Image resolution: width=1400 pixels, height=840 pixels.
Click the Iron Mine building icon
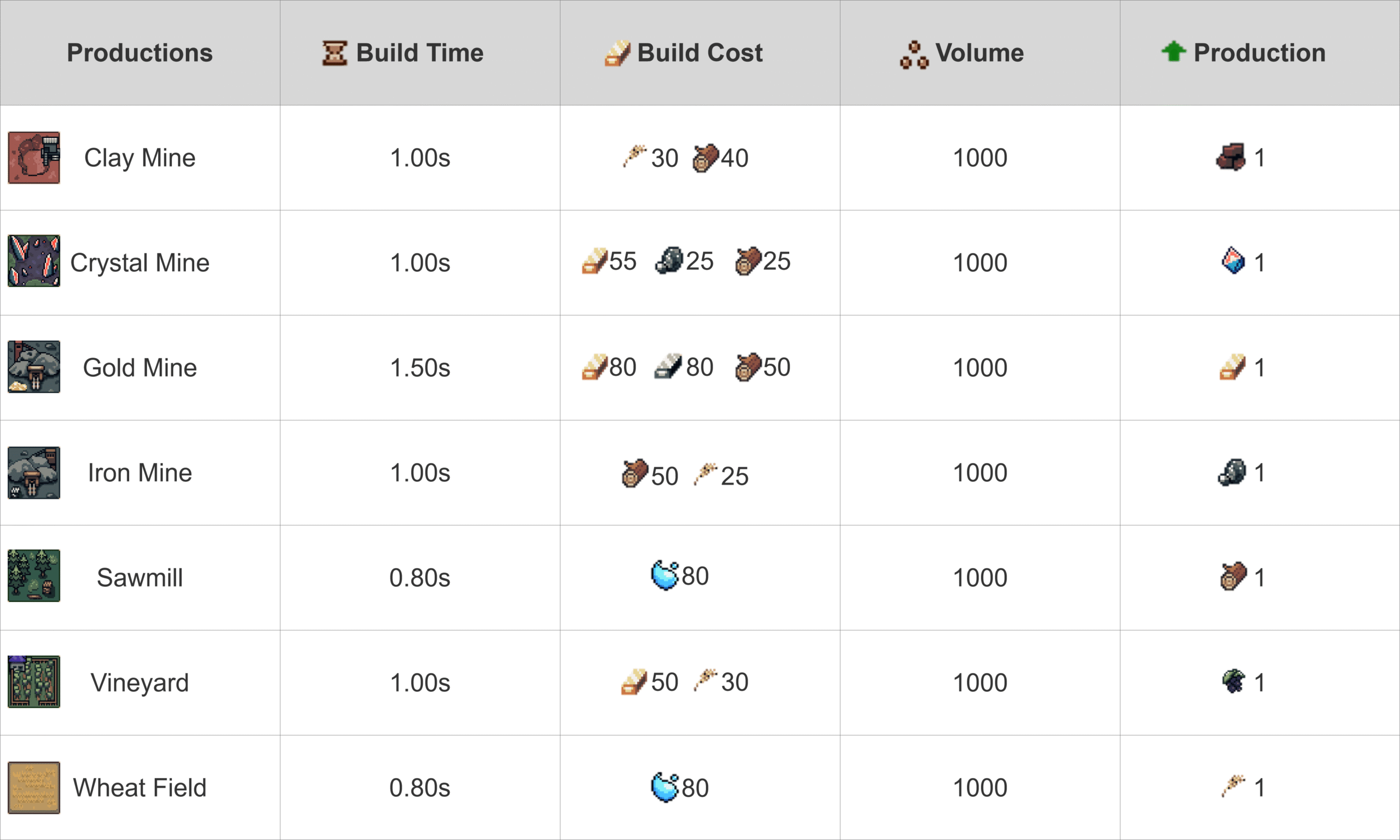[34, 472]
